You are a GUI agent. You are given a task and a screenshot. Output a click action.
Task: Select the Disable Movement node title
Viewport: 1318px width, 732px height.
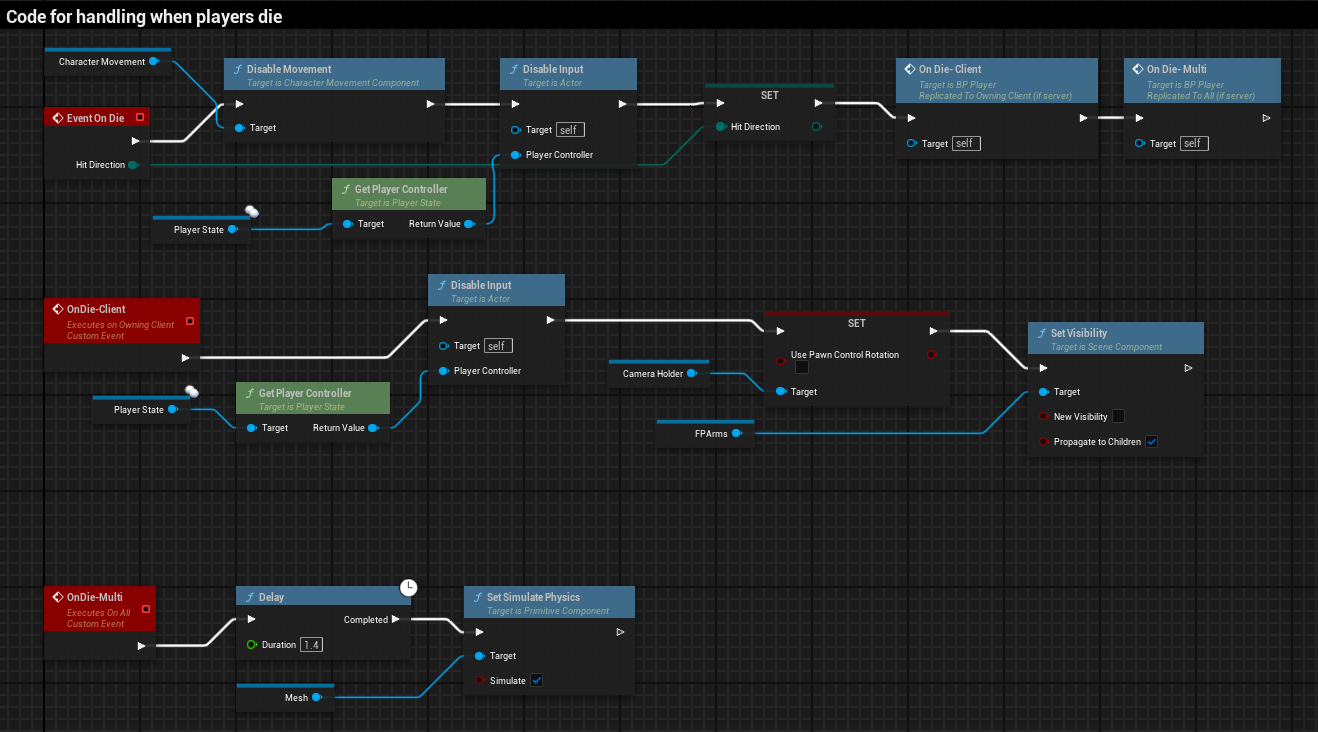pos(289,69)
